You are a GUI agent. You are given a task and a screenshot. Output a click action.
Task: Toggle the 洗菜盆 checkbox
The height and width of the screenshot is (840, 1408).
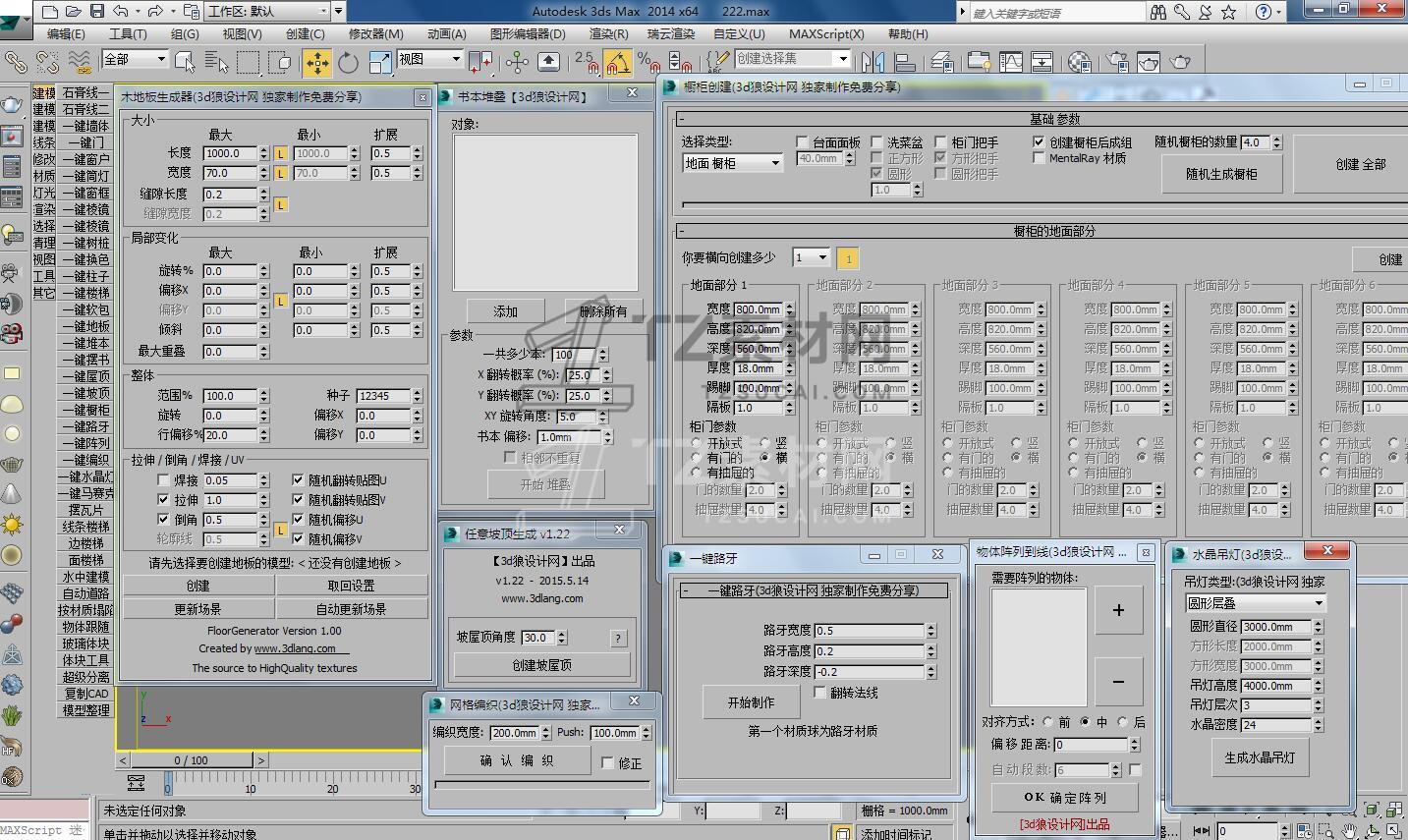pos(876,142)
